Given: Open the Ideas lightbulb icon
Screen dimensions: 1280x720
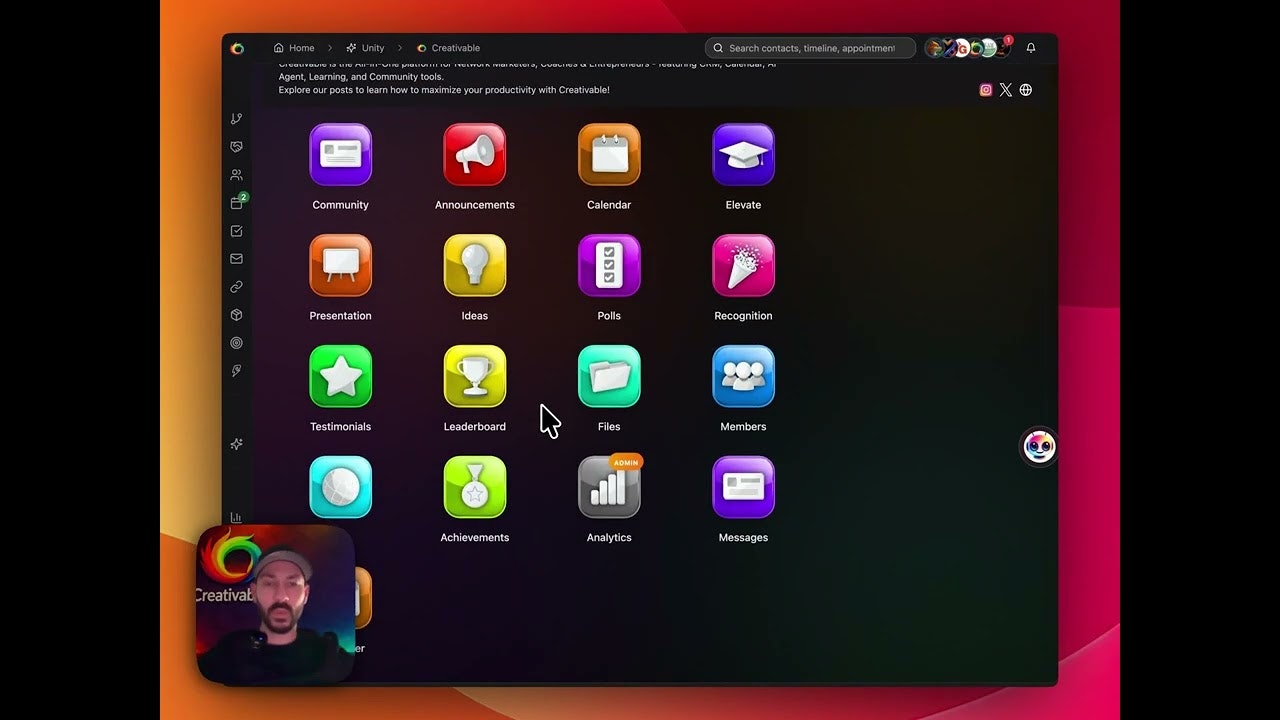Looking at the screenshot, I should 474,265.
